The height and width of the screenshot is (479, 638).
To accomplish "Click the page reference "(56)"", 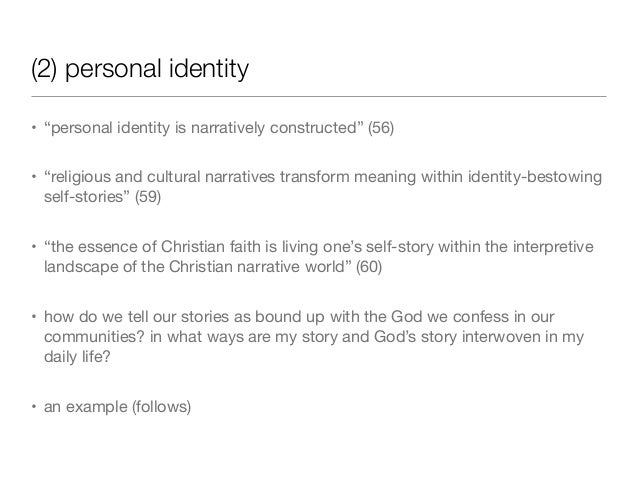I will coord(381,129).
